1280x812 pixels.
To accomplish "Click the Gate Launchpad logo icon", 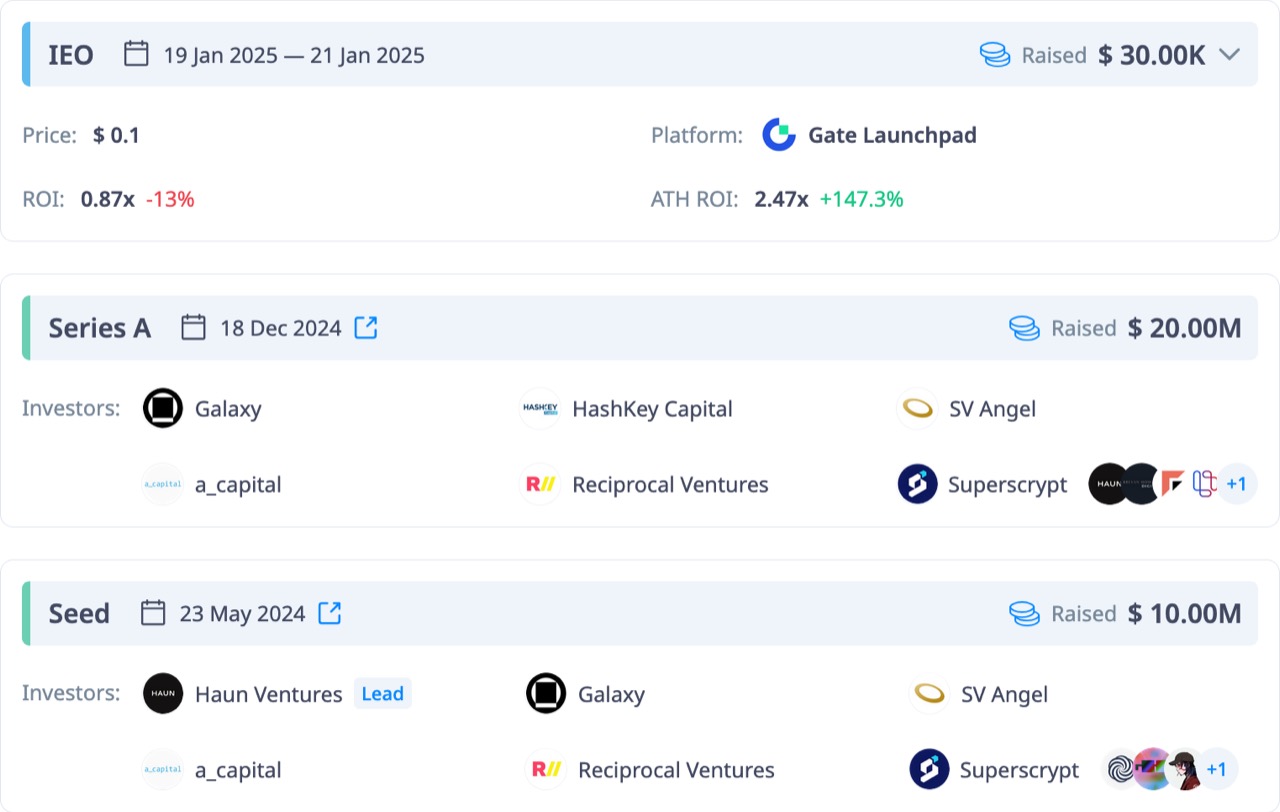I will [779, 135].
